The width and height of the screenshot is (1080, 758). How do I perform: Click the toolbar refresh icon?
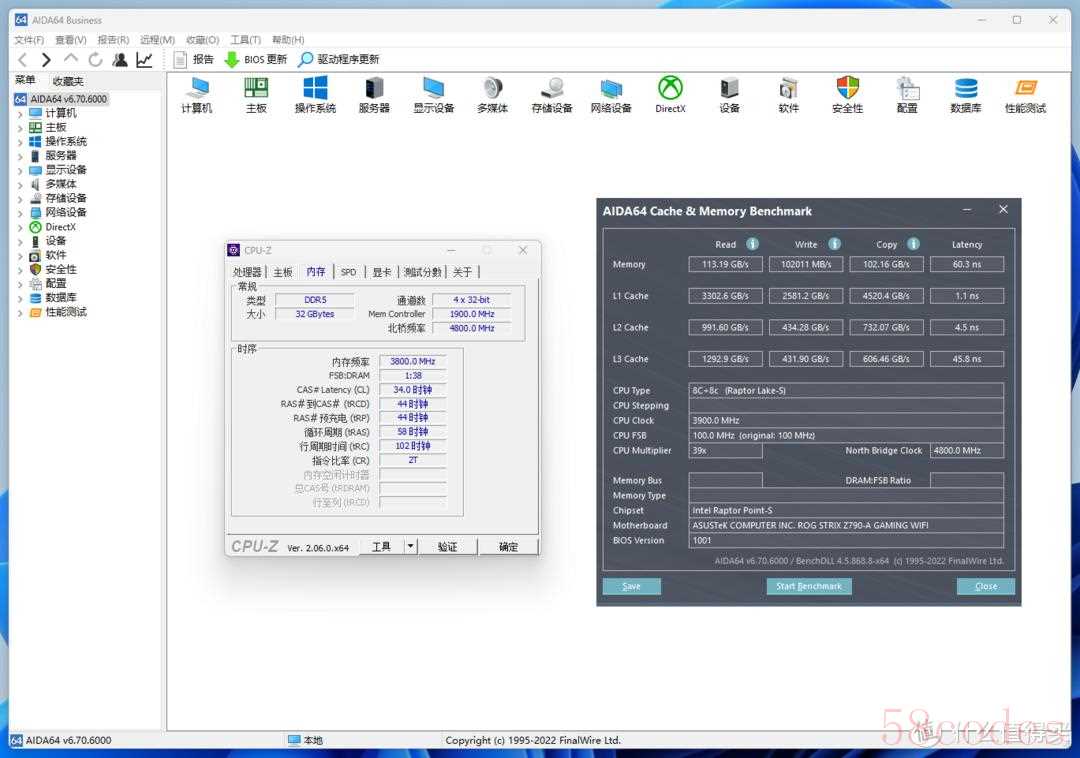[x=95, y=60]
